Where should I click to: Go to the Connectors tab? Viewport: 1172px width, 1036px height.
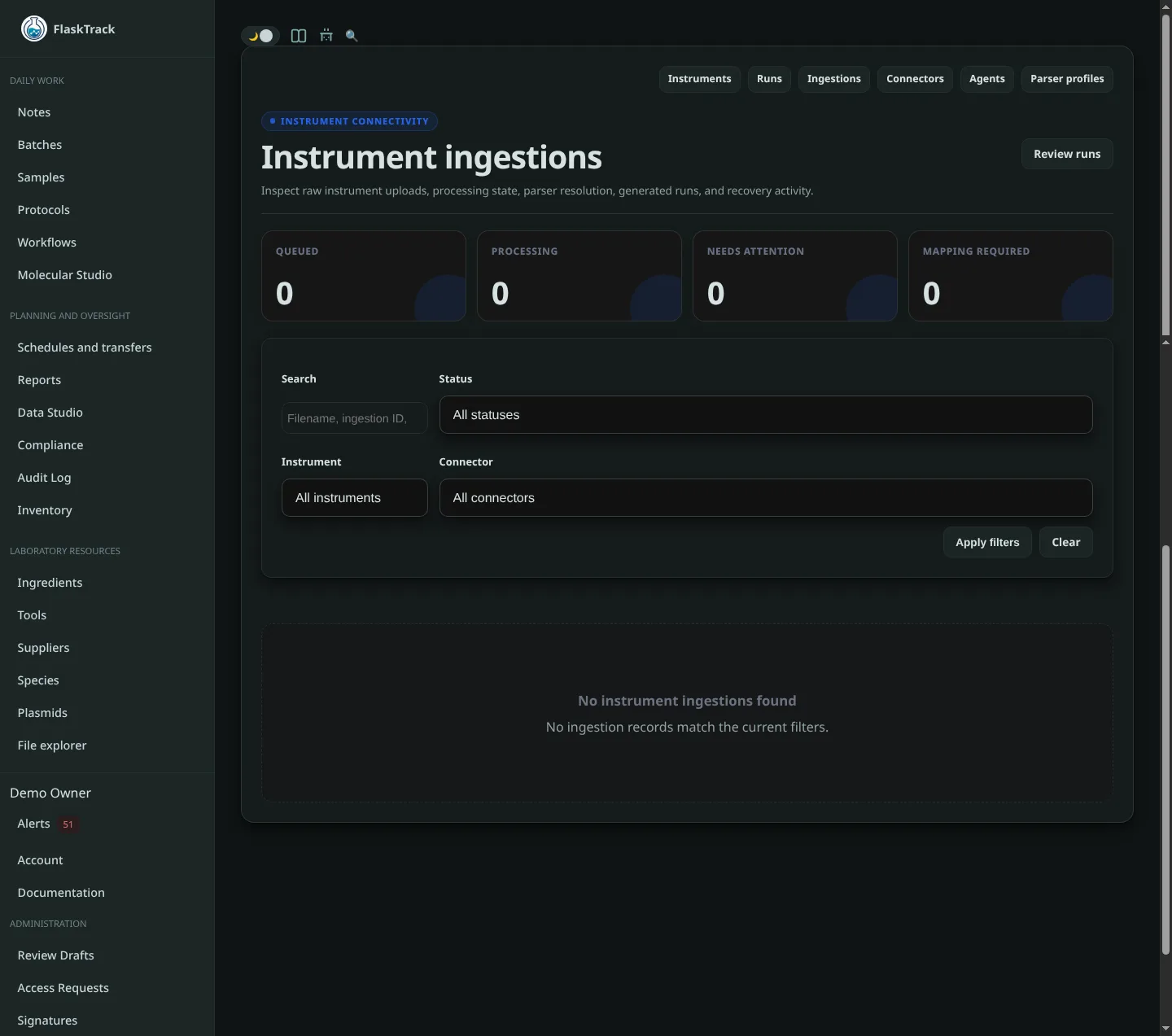click(x=915, y=79)
